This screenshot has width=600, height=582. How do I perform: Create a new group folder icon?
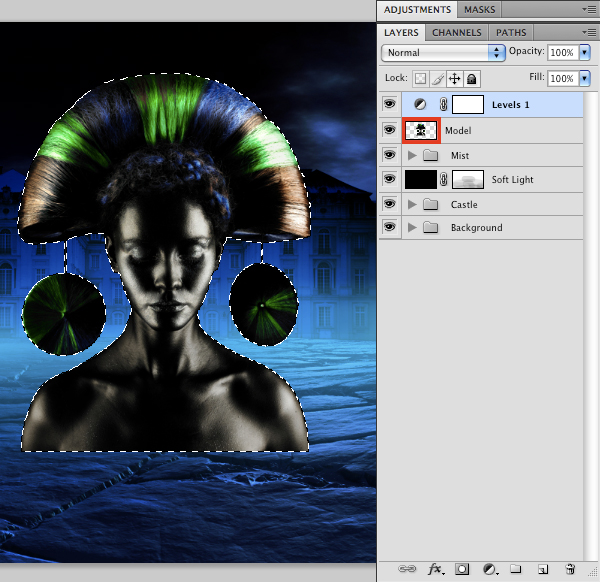coord(516,569)
